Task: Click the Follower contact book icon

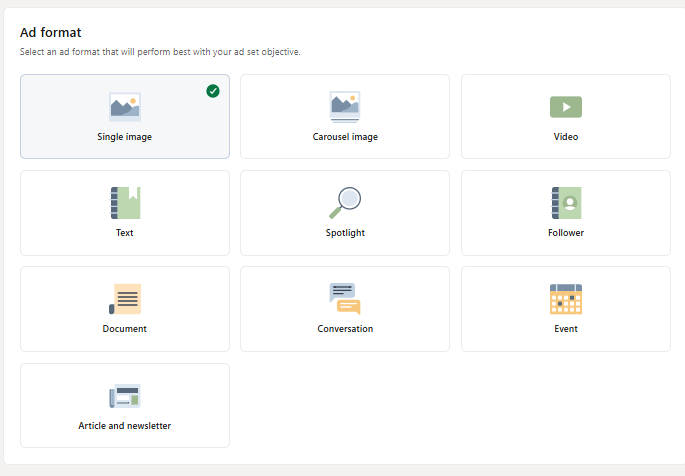Action: point(566,203)
